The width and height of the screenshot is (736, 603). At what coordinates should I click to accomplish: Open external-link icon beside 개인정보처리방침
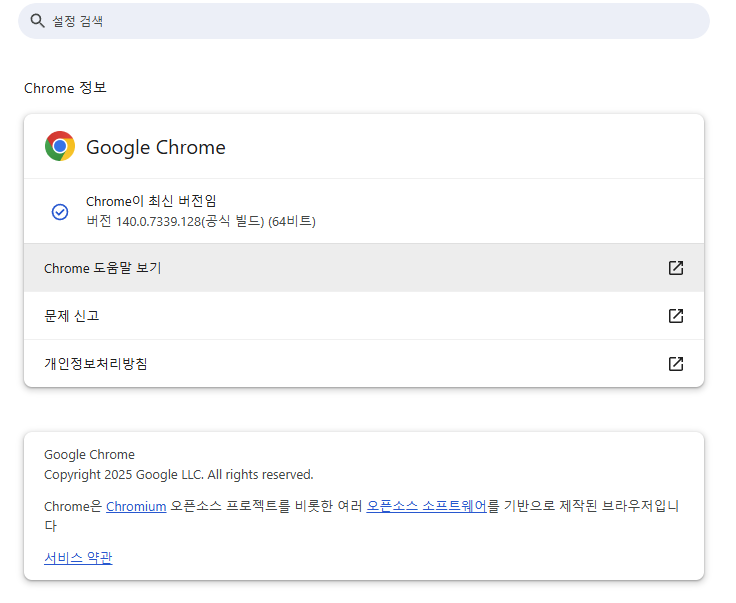675,364
